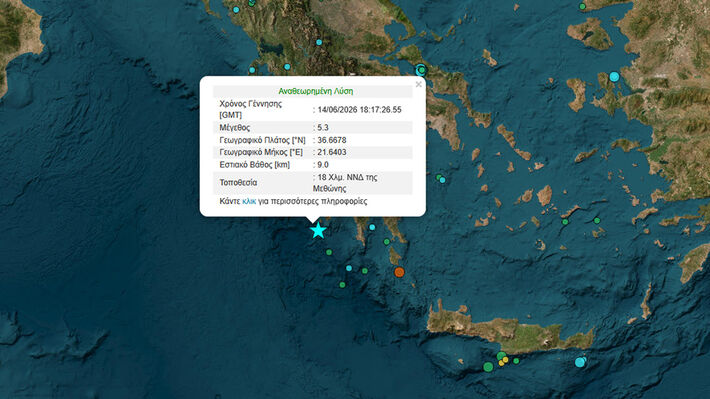Select the 'Γεωγραφικό Πλάτος [°N]' label
This screenshot has width=710, height=399.
tap(262, 140)
